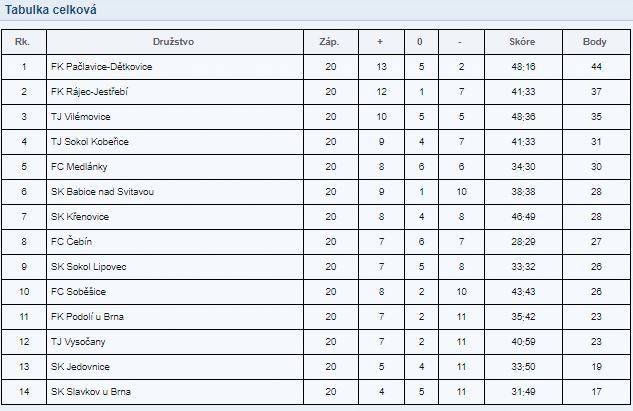633x411 pixels.
Task: Open team FK Pačlavice-Dětkovice
Action: click(101, 67)
